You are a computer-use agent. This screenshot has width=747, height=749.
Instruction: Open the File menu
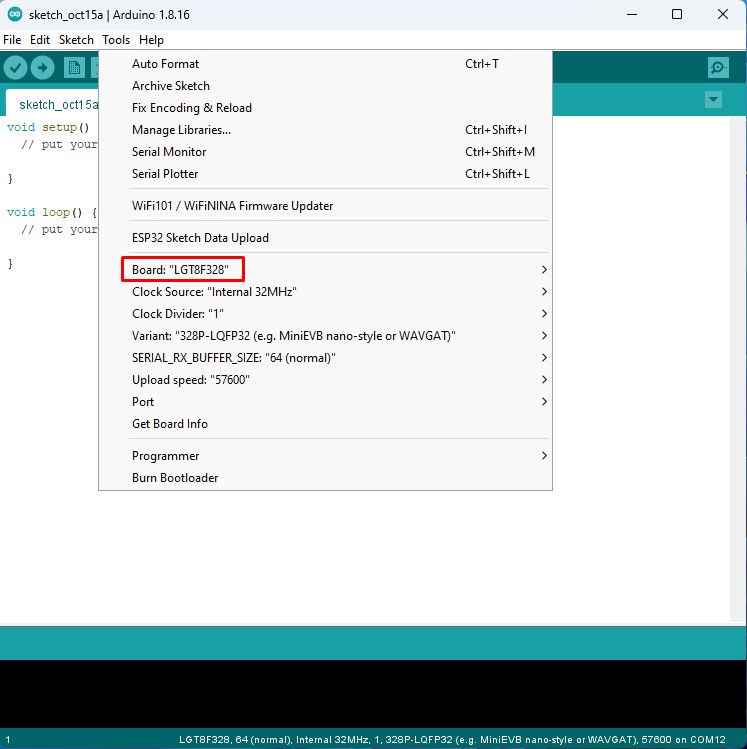click(12, 40)
